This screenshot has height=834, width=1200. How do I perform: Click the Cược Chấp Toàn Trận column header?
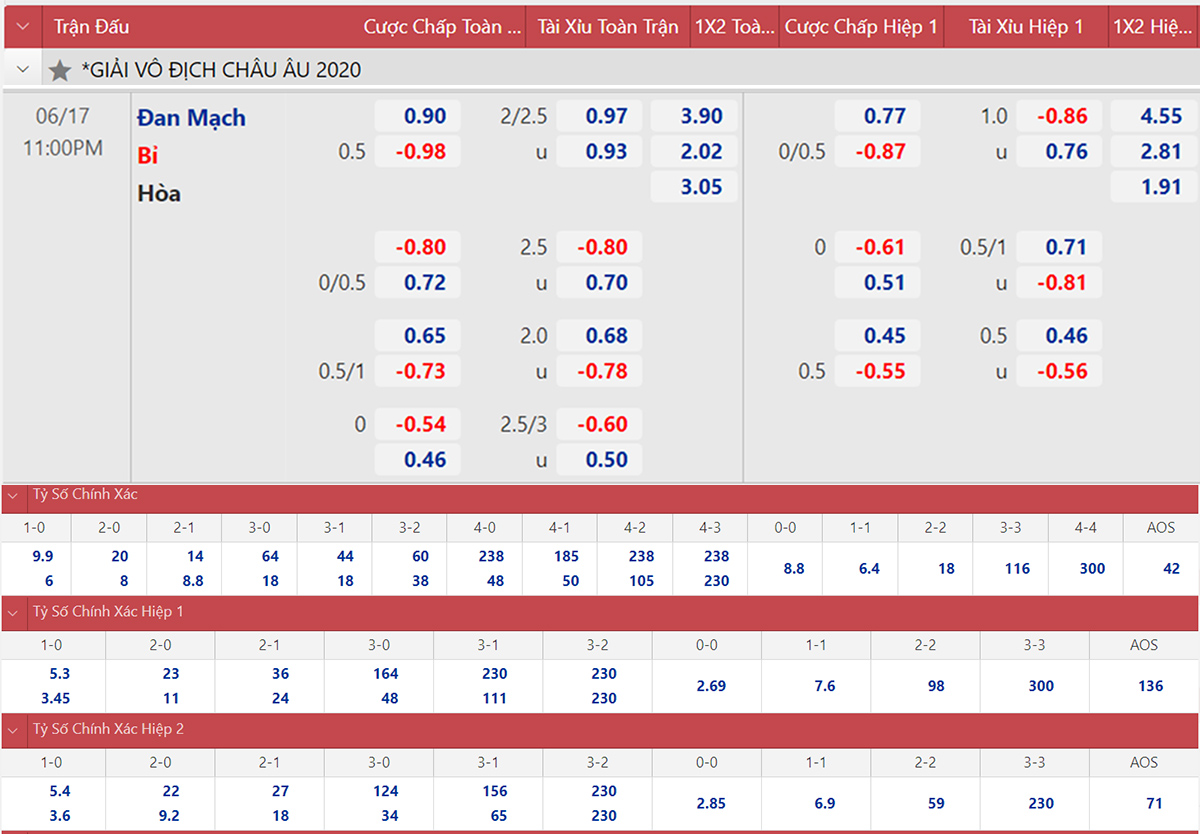pyautogui.click(x=442, y=26)
